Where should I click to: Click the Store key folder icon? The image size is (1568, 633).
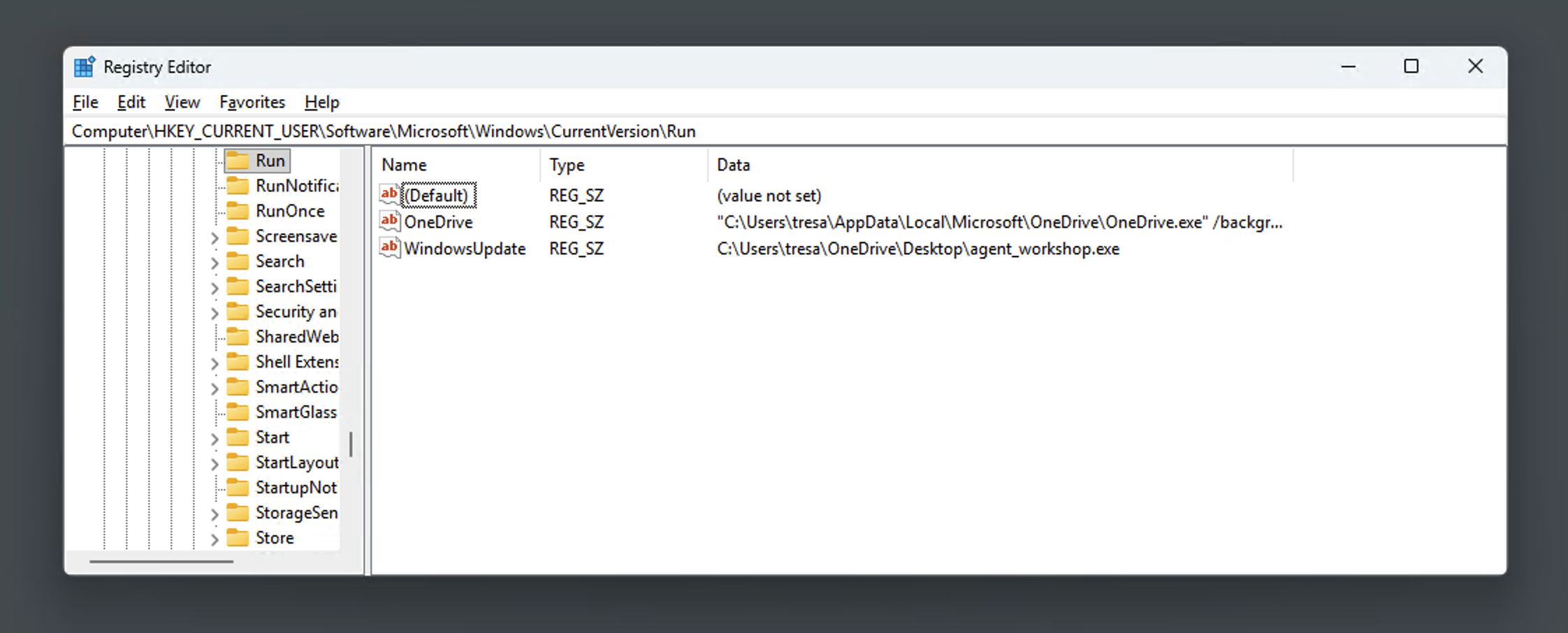[x=238, y=538]
